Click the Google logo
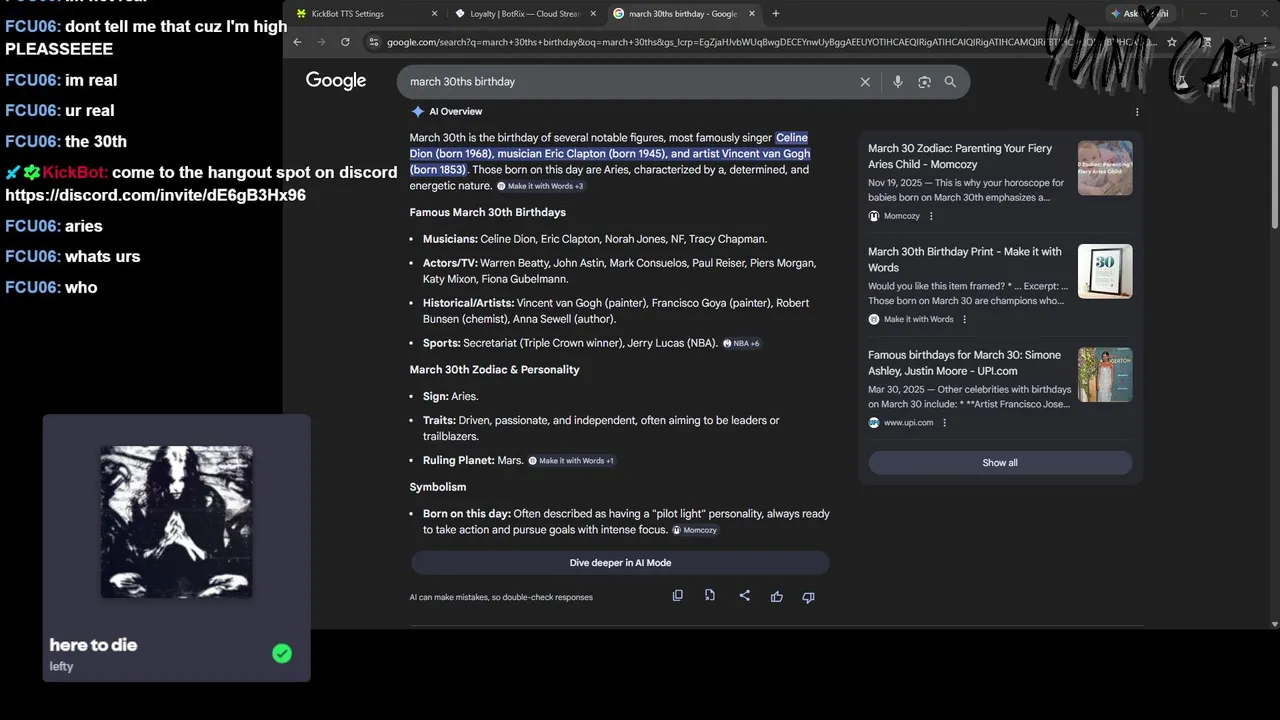 pos(336,81)
